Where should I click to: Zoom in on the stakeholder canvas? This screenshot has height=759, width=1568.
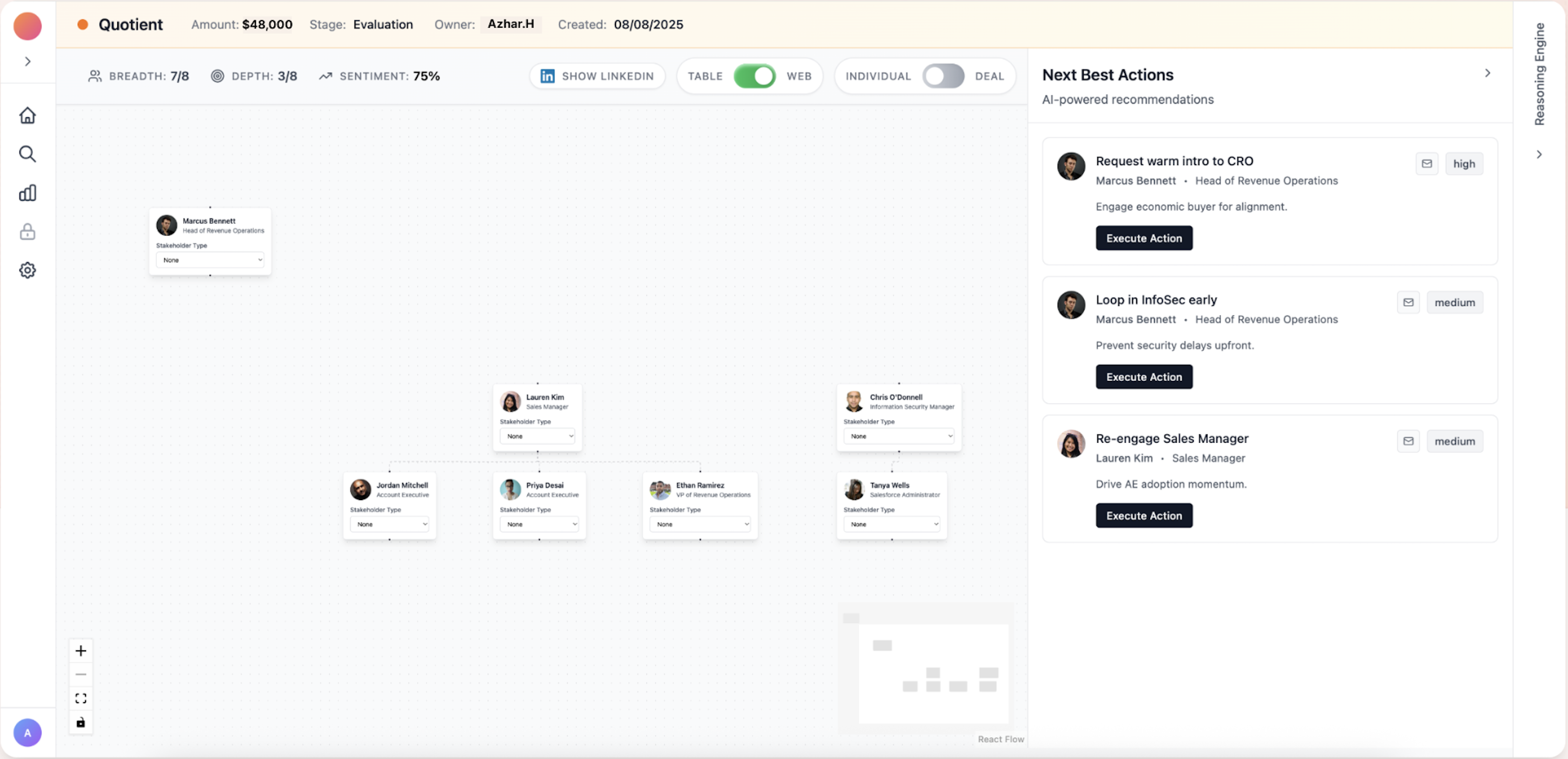click(x=80, y=650)
